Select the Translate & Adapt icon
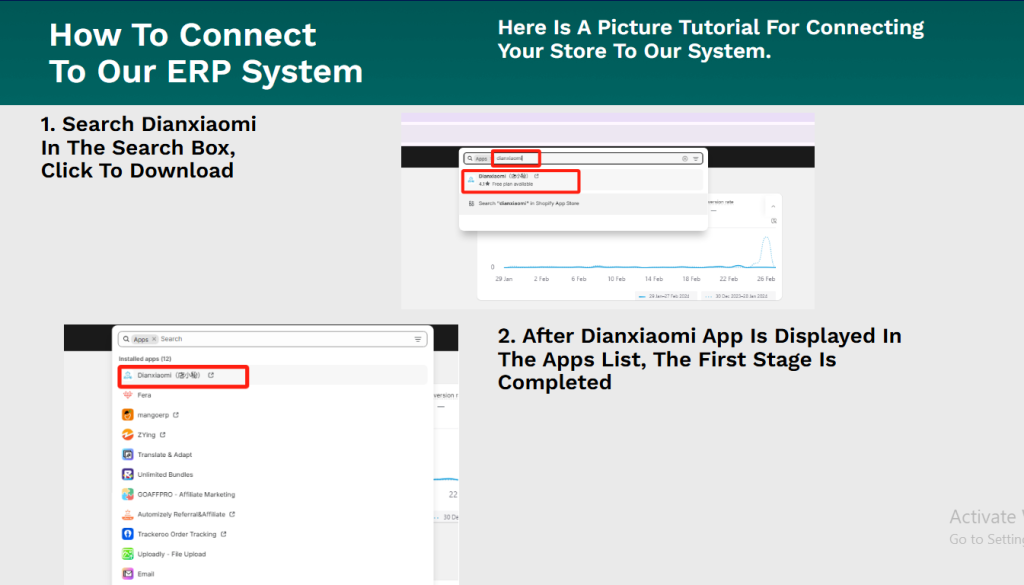1024x585 pixels. pos(127,454)
